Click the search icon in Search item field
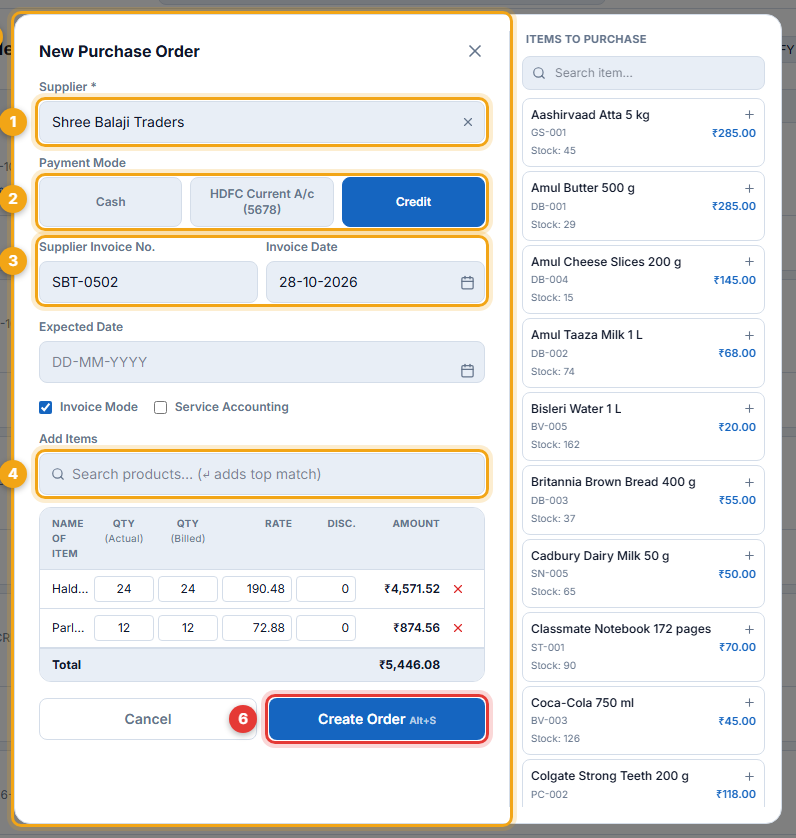This screenshot has width=796, height=838. point(539,73)
